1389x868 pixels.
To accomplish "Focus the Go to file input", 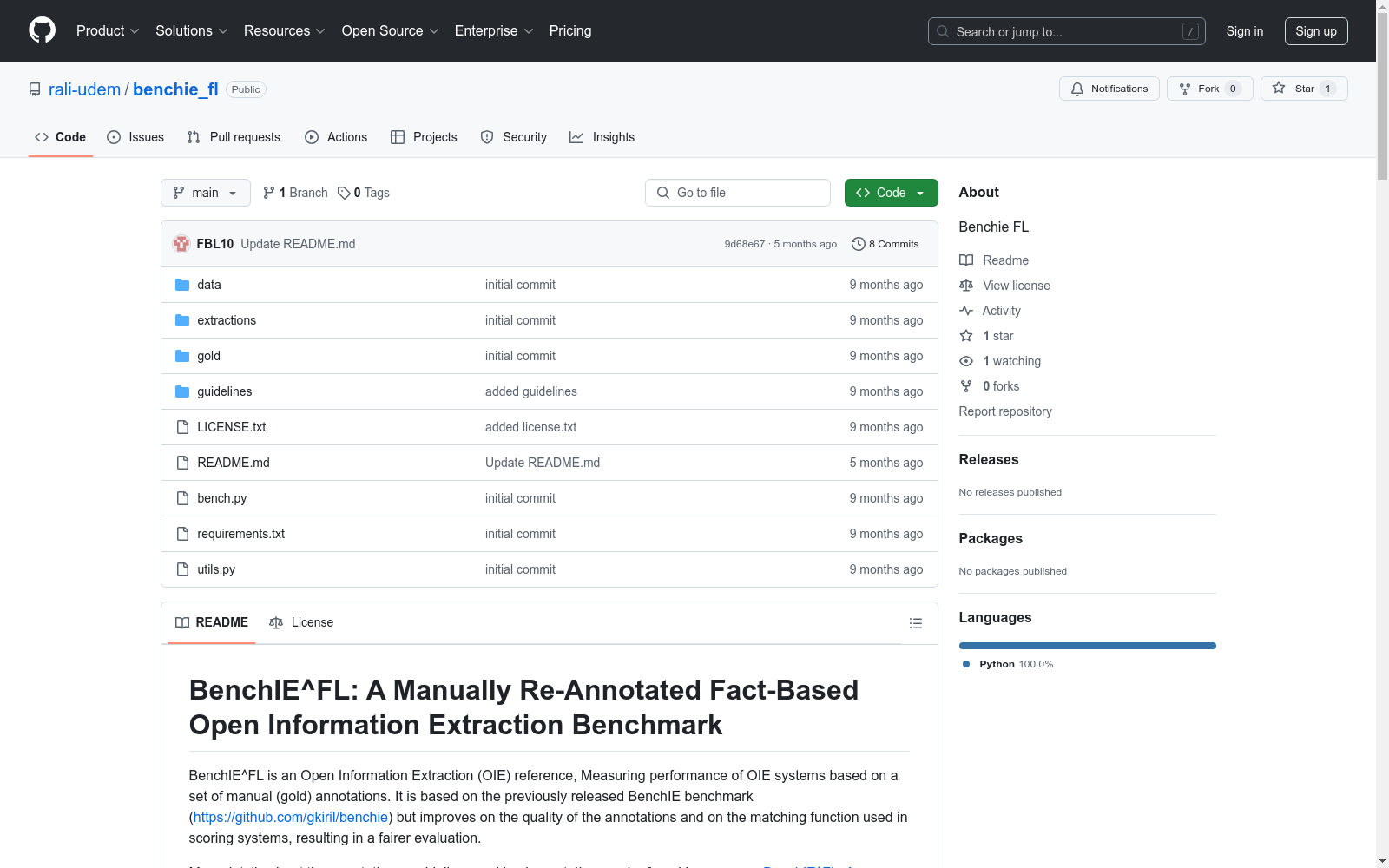I will pos(738,193).
